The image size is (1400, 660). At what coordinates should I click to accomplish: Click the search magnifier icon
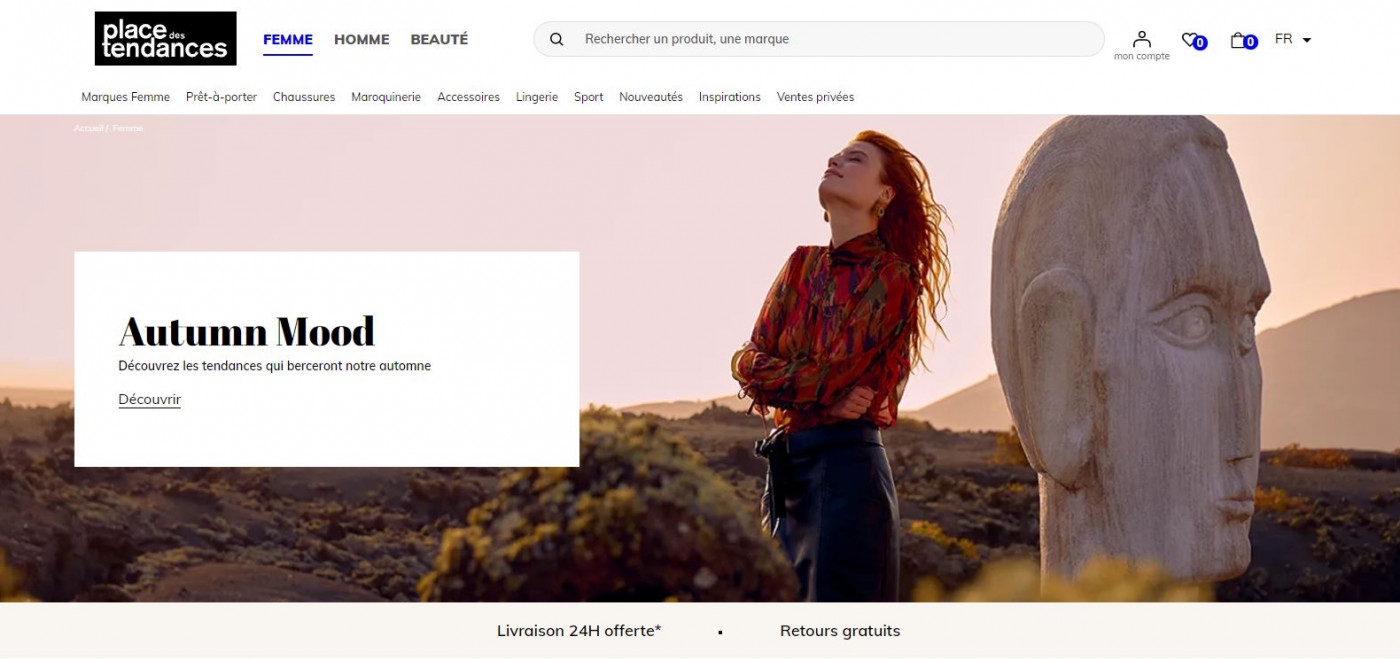558,40
